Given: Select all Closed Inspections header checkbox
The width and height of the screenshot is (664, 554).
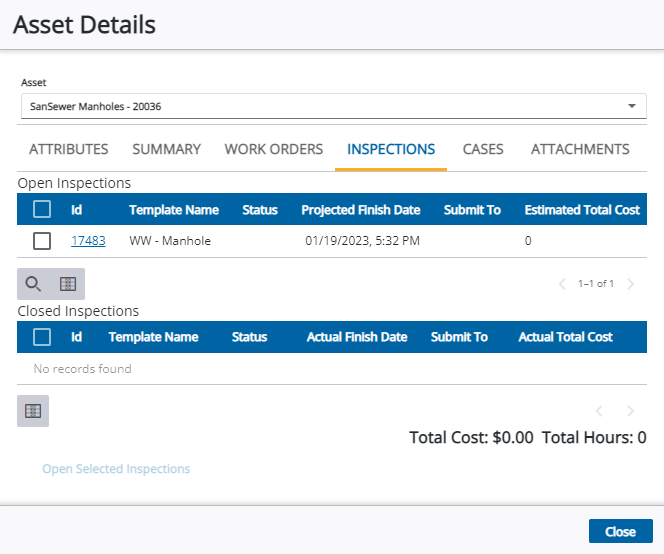Looking at the screenshot, I should tap(42, 337).
